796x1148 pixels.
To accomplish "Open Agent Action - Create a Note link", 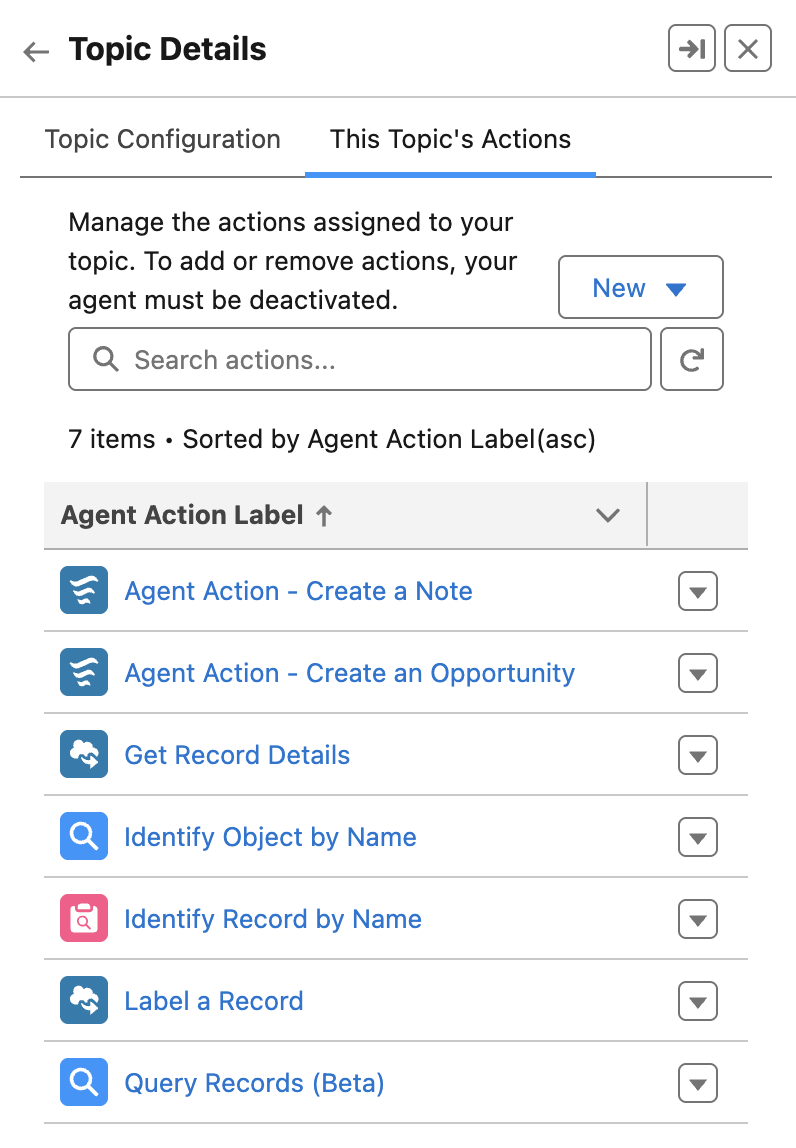I will [x=298, y=591].
